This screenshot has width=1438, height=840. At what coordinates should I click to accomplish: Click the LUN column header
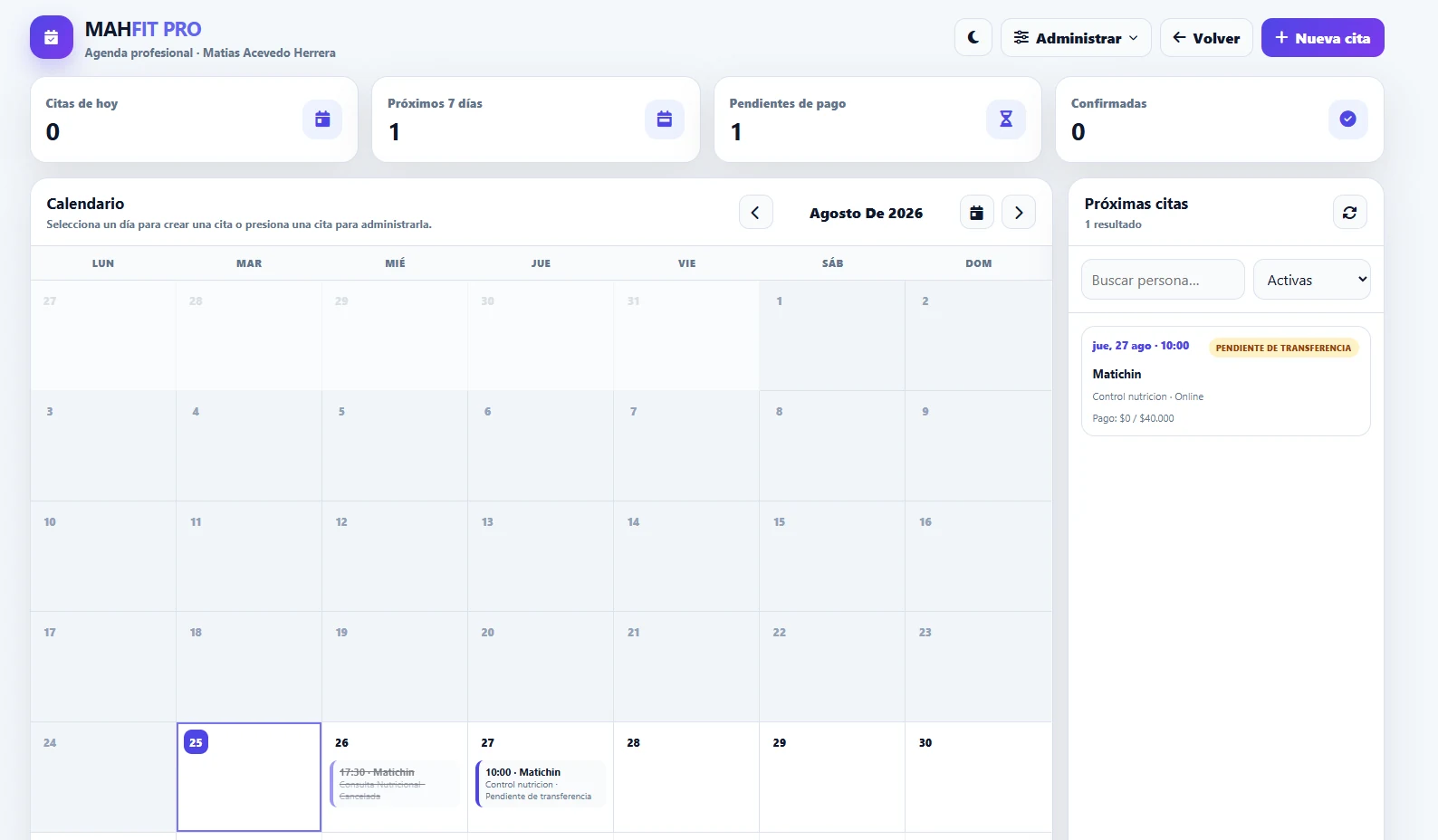(103, 263)
